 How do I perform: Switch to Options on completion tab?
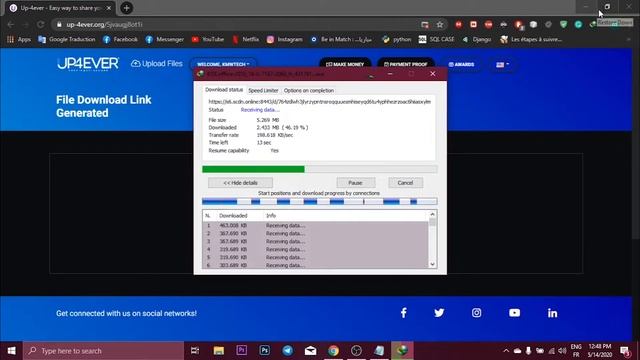309,90
